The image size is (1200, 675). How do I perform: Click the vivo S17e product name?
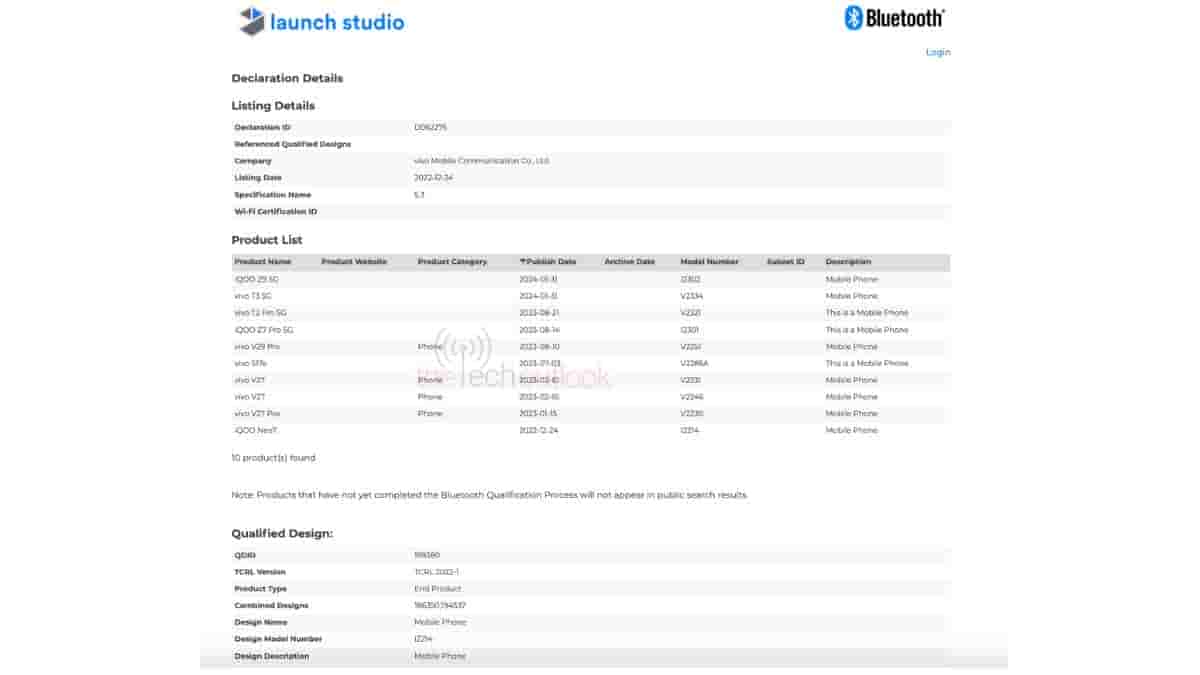pyautogui.click(x=250, y=363)
